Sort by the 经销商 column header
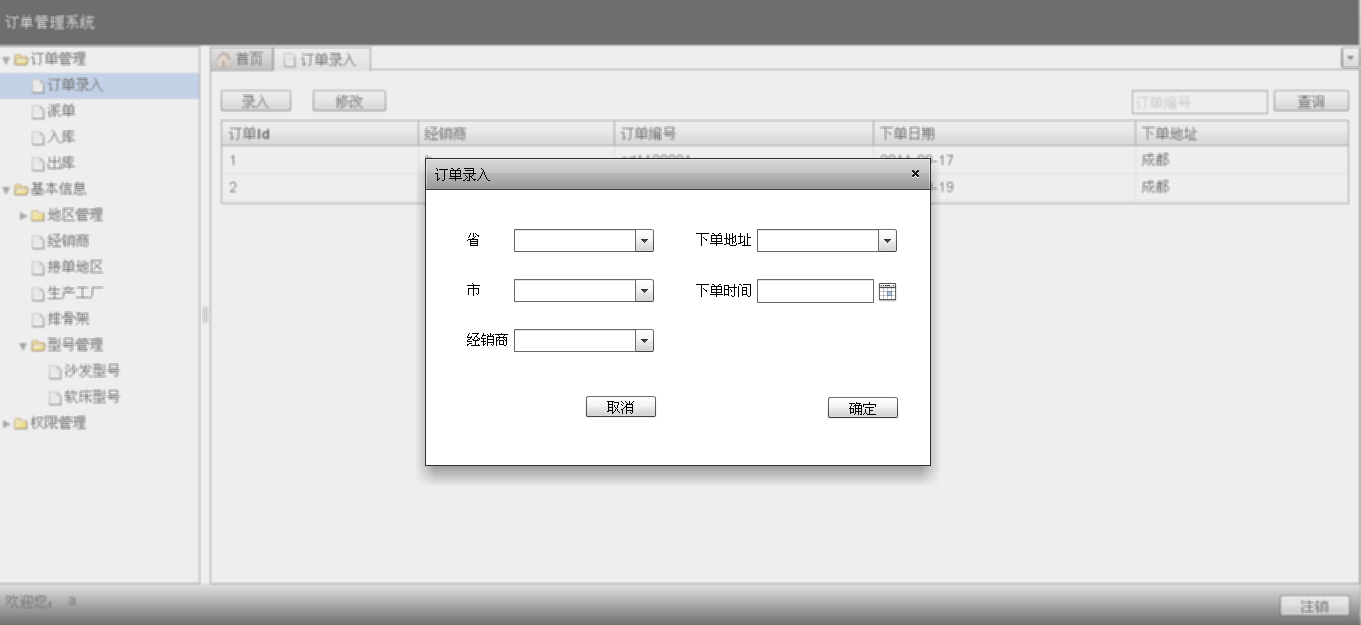Screen dimensions: 1361x625 pos(515,133)
